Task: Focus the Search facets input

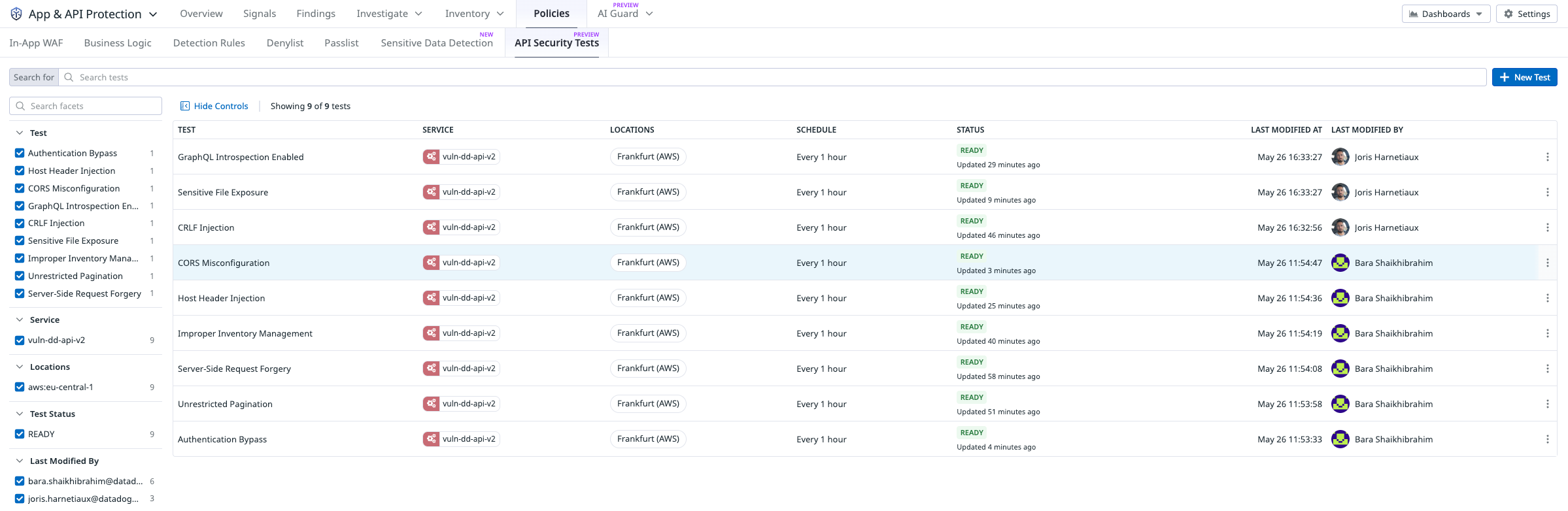Action: coord(86,106)
